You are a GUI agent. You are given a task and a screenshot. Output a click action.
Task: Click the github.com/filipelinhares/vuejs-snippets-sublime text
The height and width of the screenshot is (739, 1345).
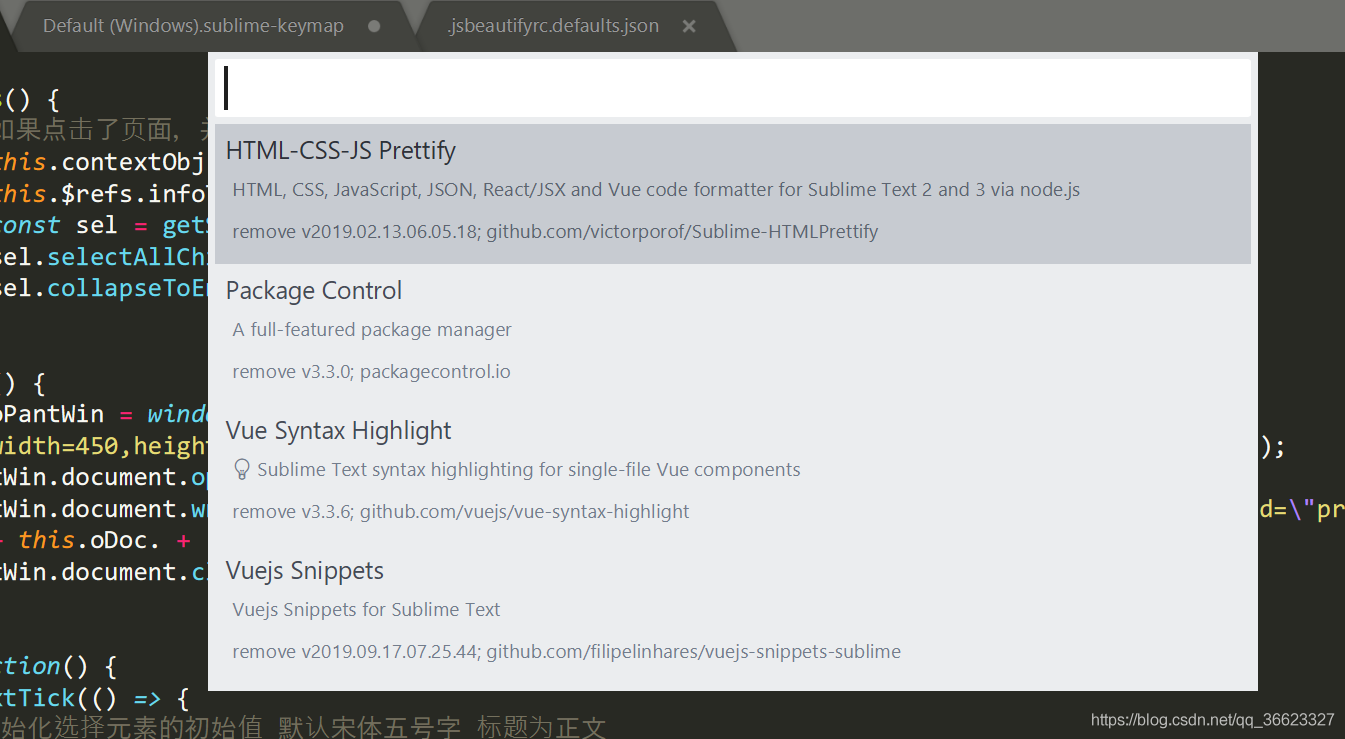coord(693,652)
